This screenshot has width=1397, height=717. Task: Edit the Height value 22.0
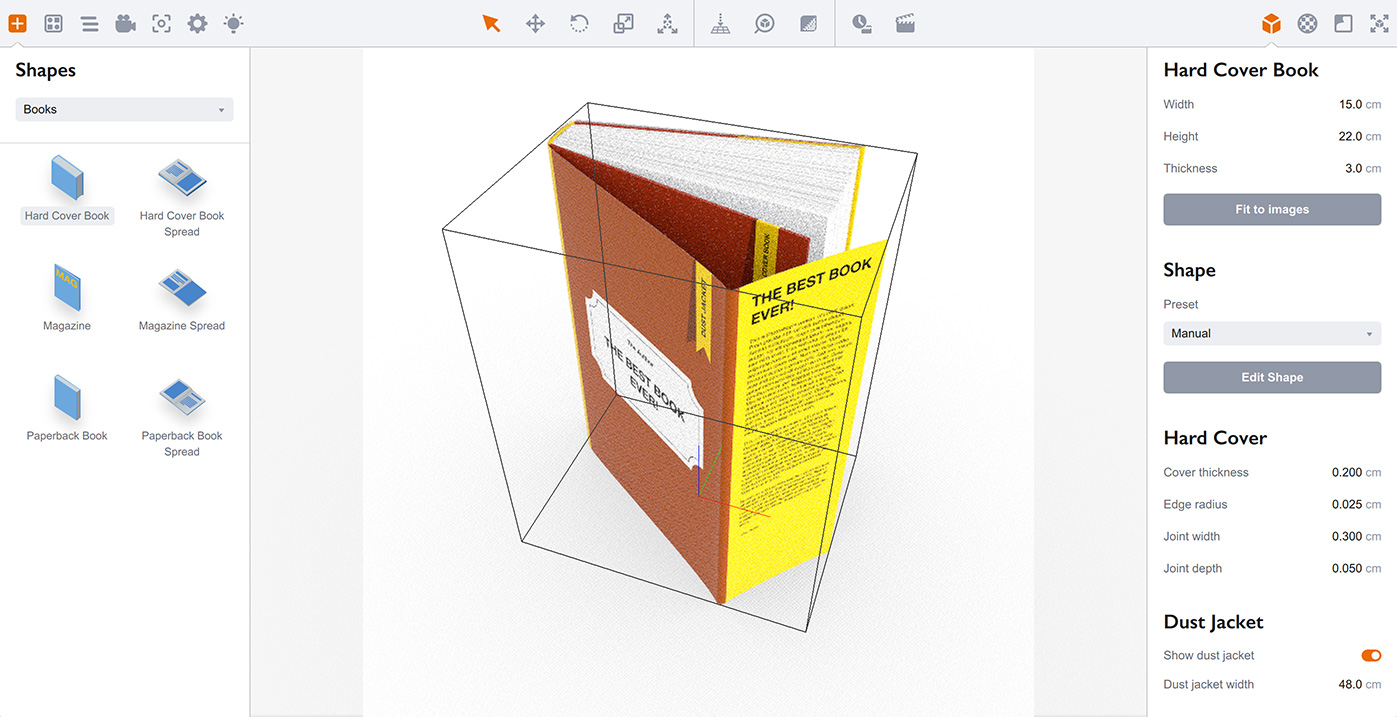coord(1350,137)
